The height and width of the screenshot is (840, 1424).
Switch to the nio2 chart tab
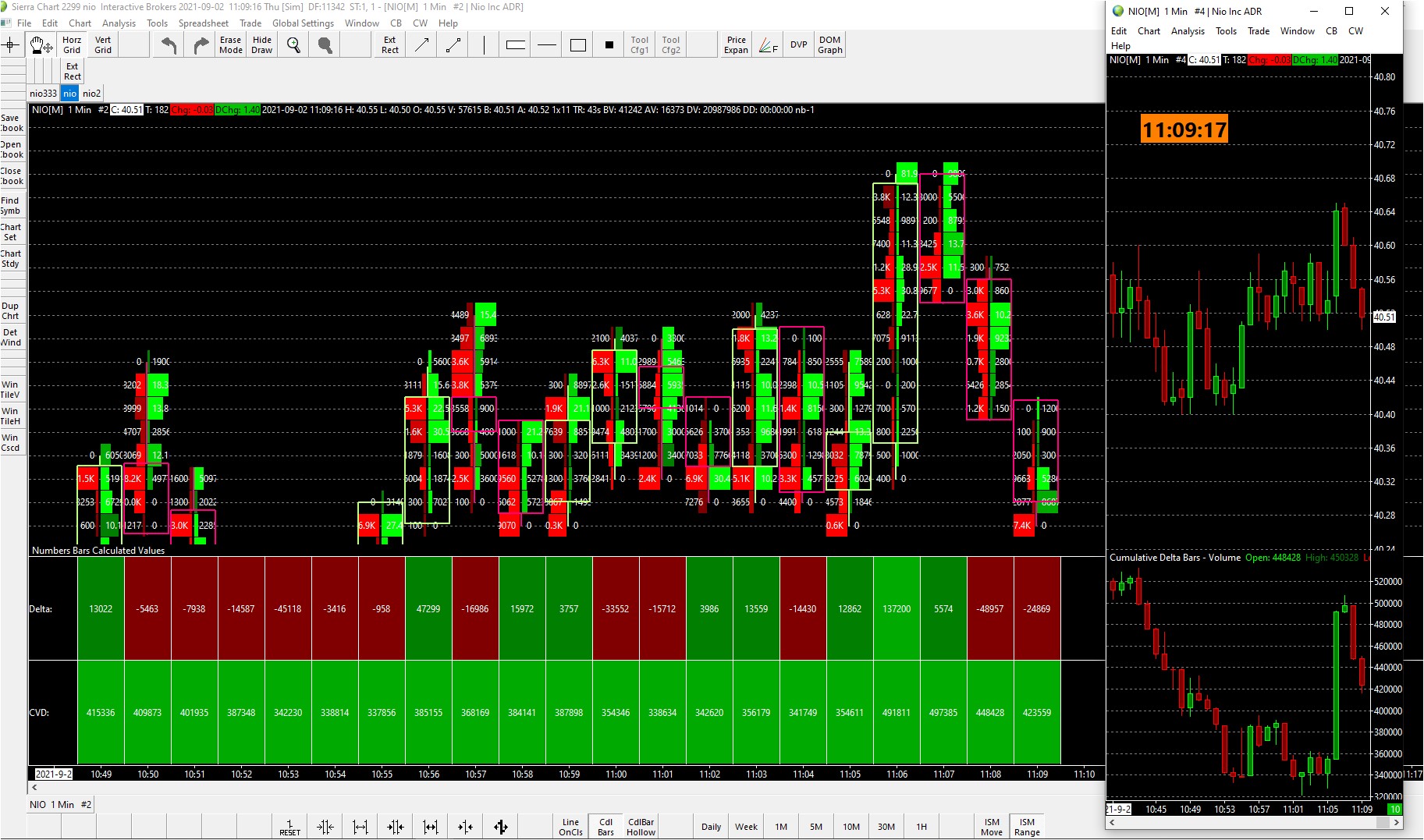(x=91, y=94)
